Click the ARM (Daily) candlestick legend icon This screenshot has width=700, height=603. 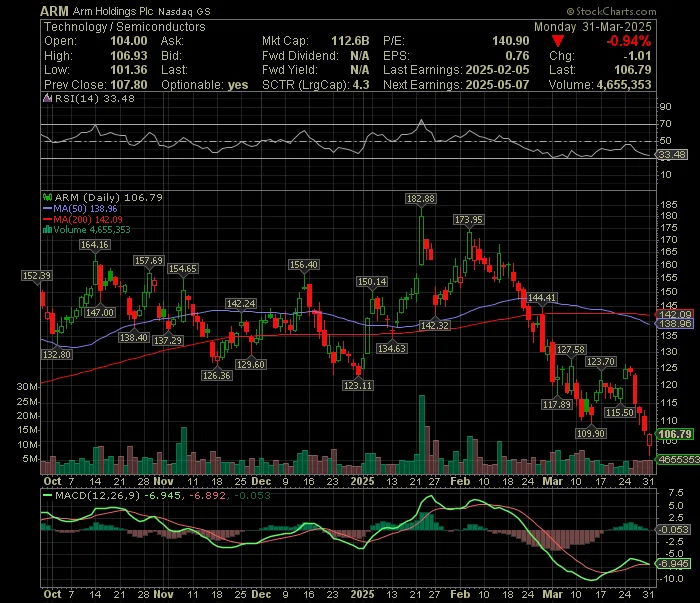click(x=47, y=197)
